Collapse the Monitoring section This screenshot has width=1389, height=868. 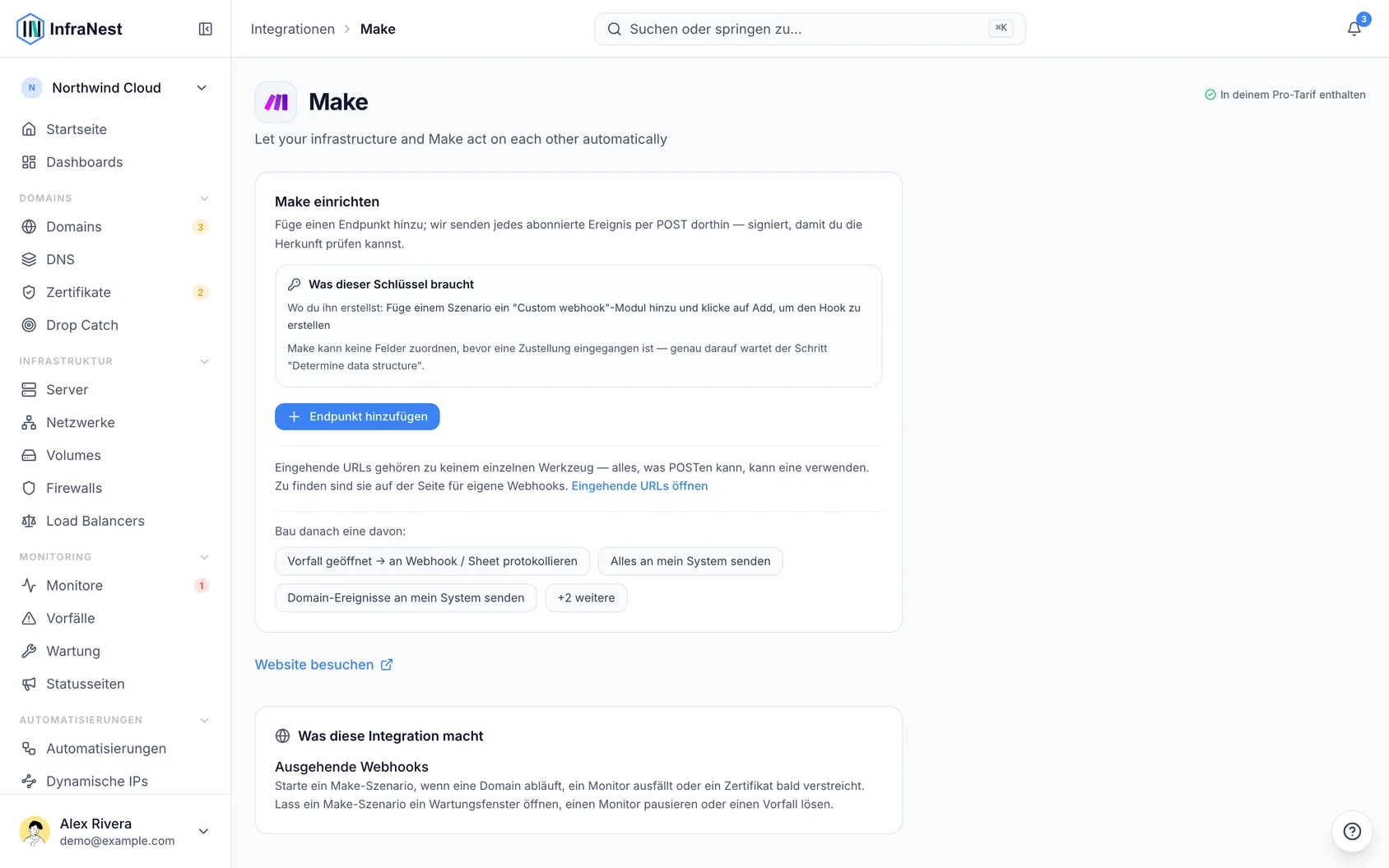204,557
